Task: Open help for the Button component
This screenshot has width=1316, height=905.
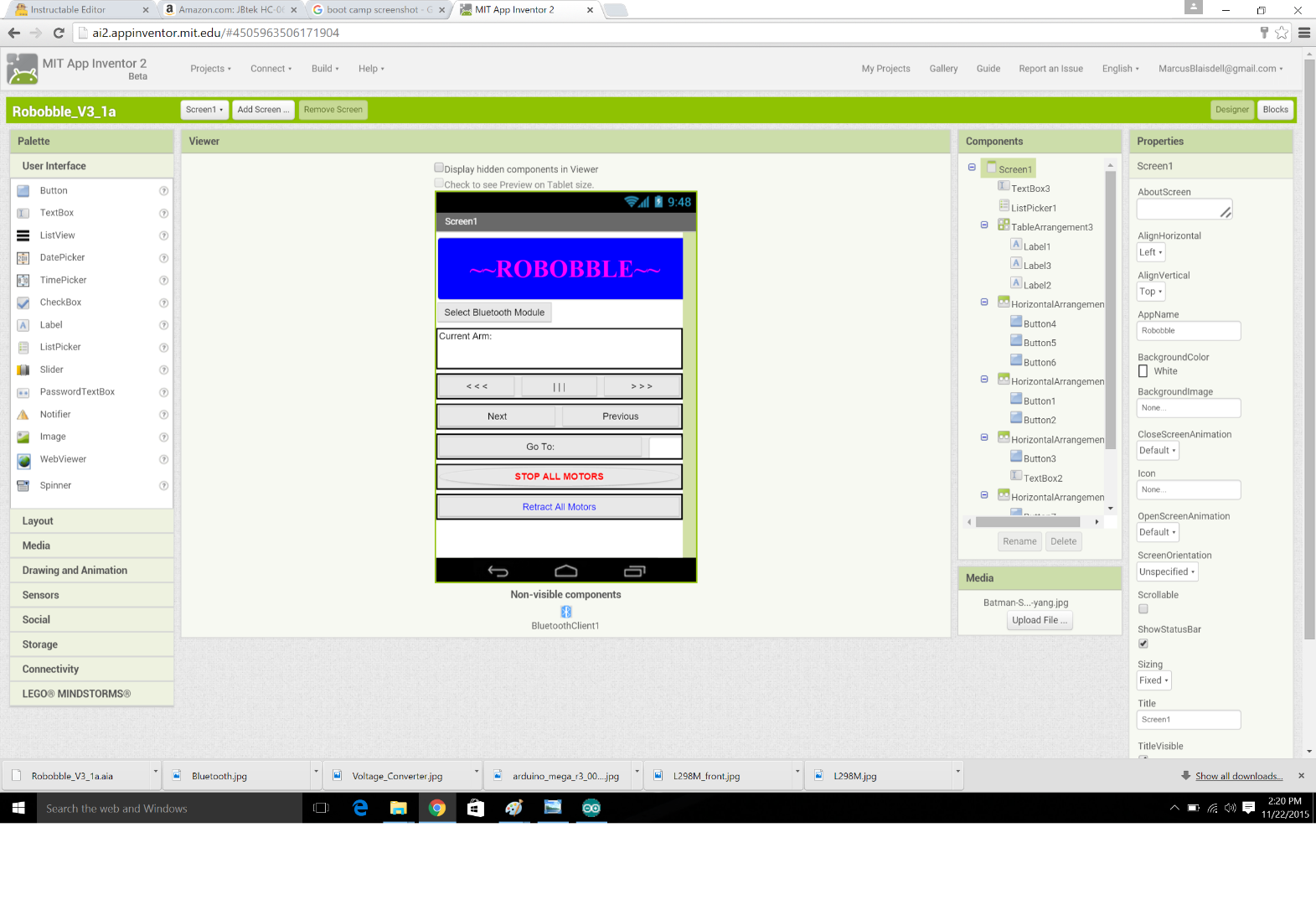Action: pos(164,191)
